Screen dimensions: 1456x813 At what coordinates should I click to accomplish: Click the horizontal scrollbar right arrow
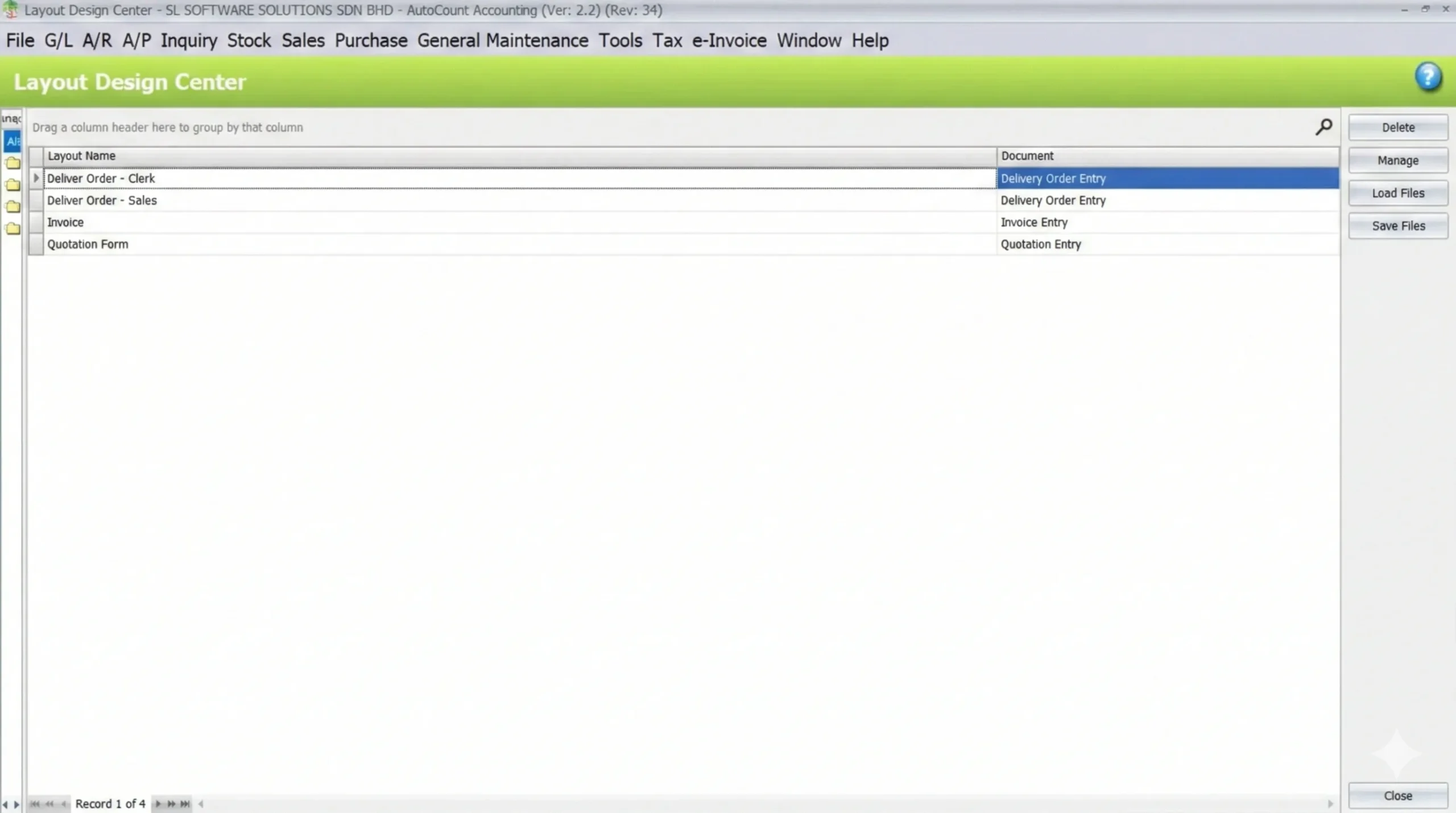[x=1330, y=803]
